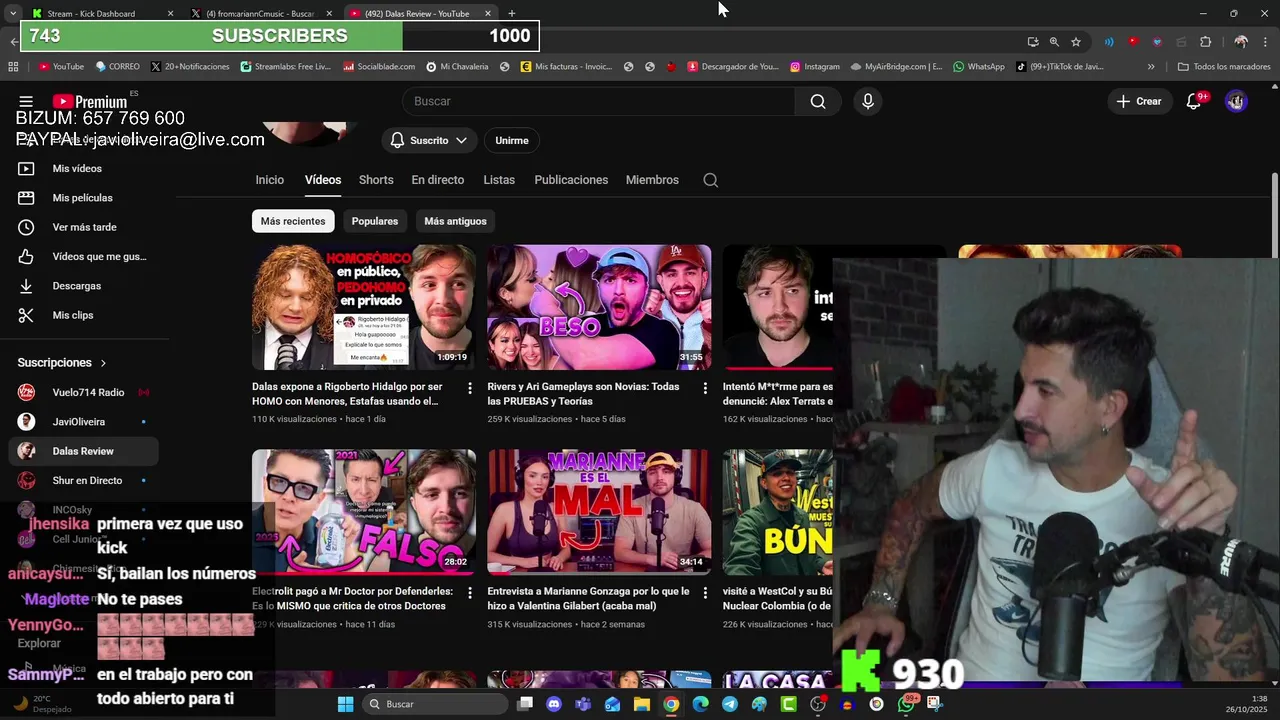
Task: Open Outlook from the taskbar
Action: tap(613, 704)
